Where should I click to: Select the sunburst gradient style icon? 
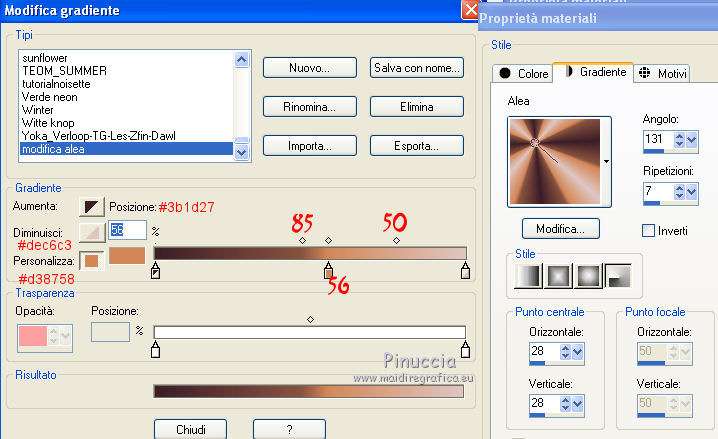coord(588,276)
